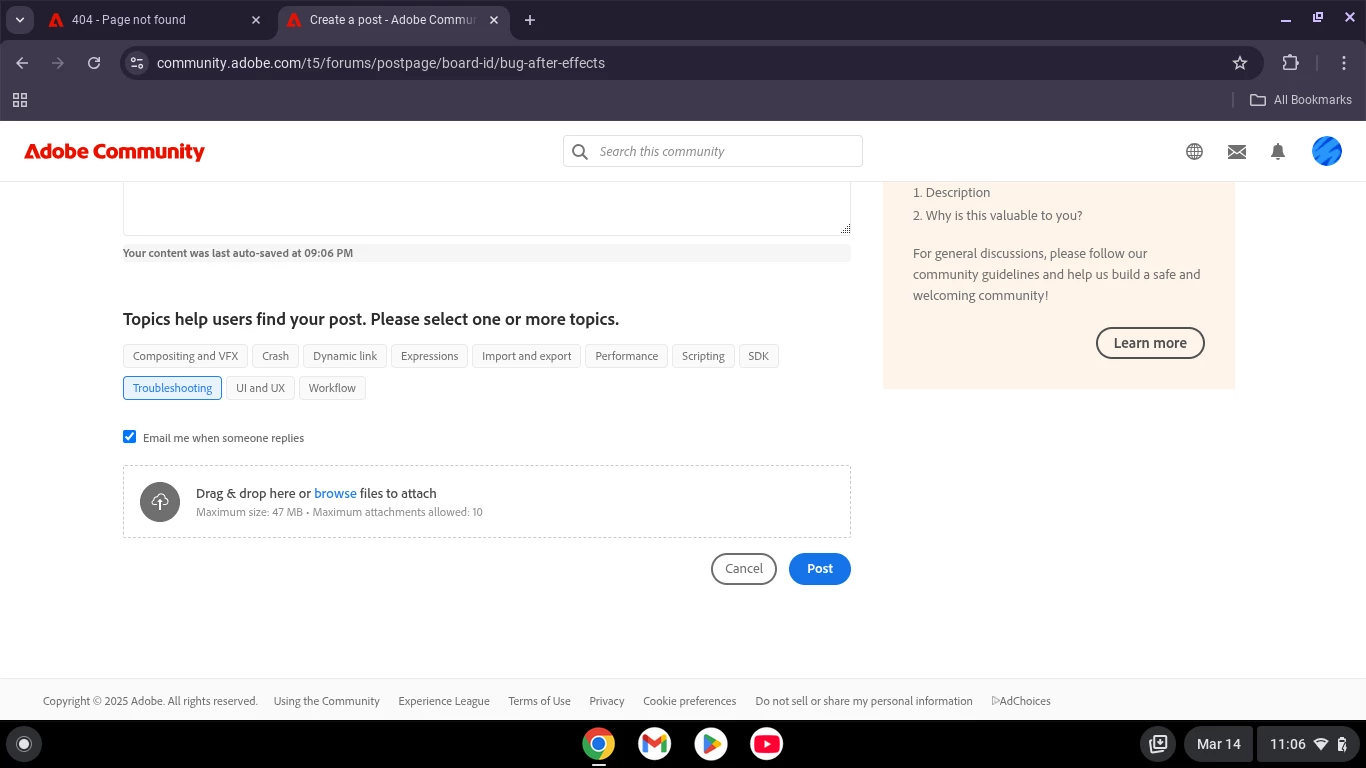The height and width of the screenshot is (768, 1366).
Task: Launch Play Store from the shelf
Action: click(x=711, y=744)
